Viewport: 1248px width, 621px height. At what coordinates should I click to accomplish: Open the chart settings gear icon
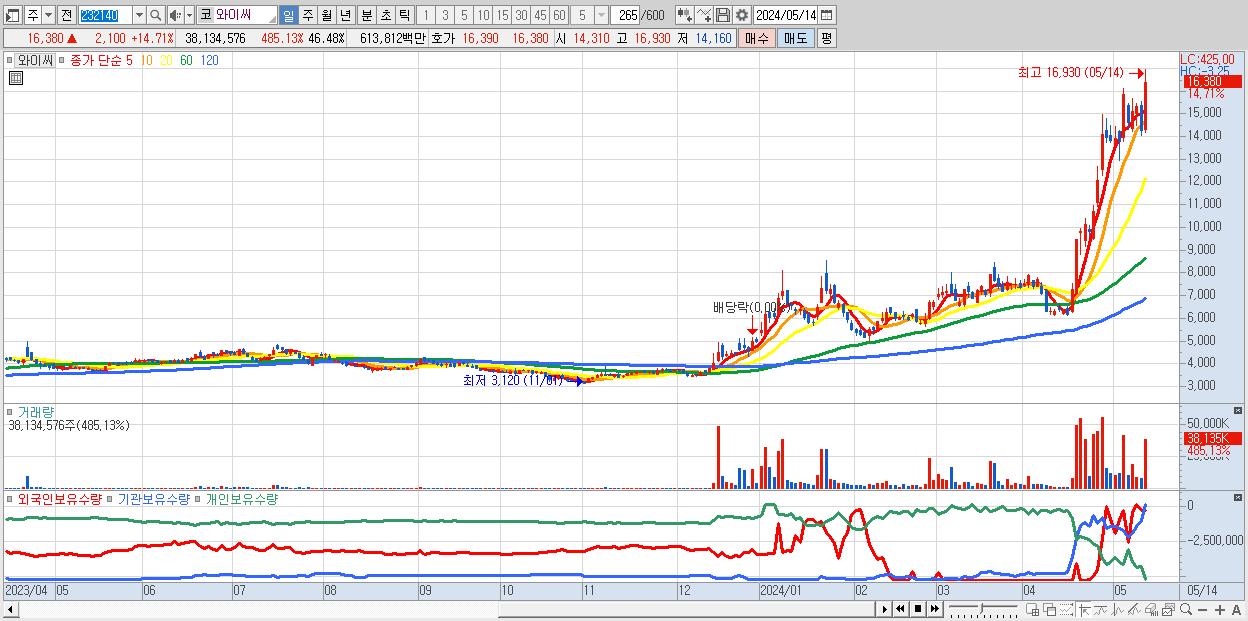coord(741,15)
